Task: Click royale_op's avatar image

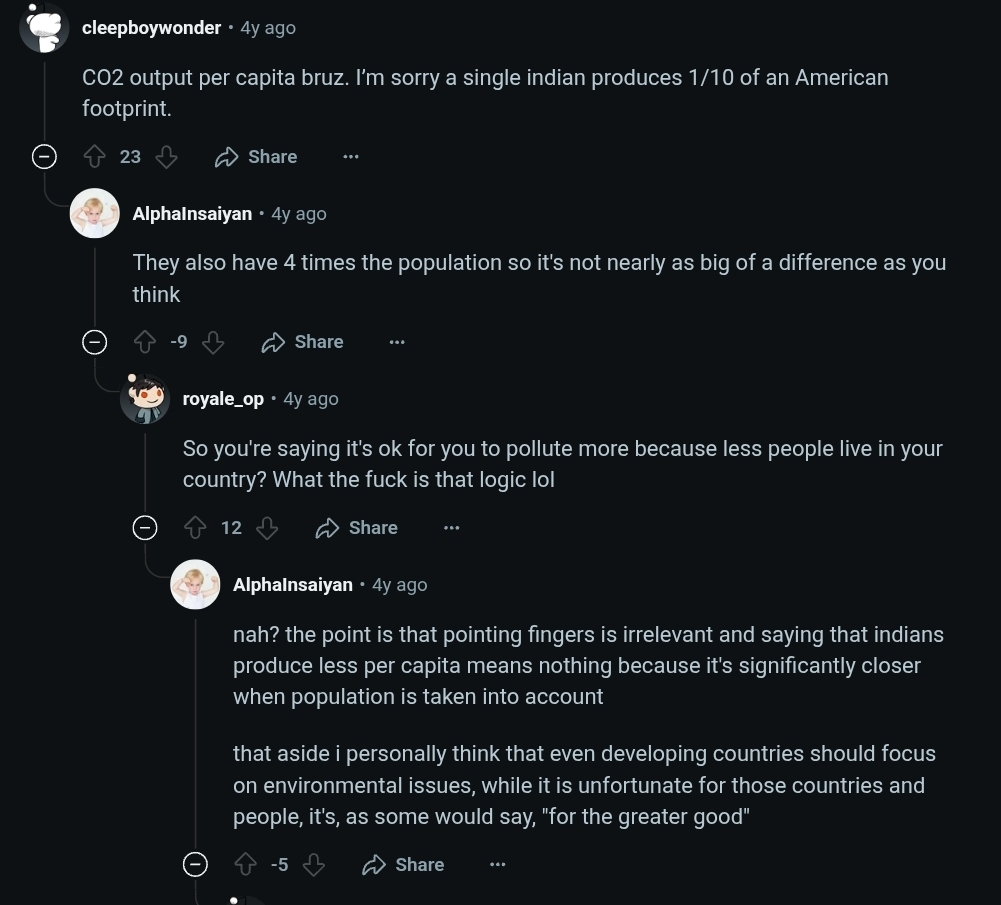Action: click(x=145, y=399)
